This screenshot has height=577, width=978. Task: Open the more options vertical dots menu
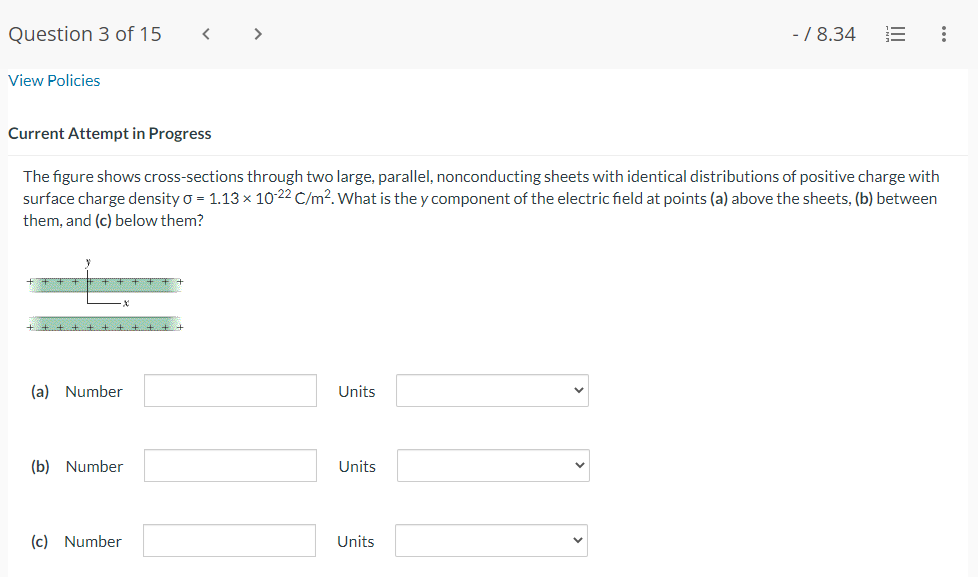click(x=943, y=34)
